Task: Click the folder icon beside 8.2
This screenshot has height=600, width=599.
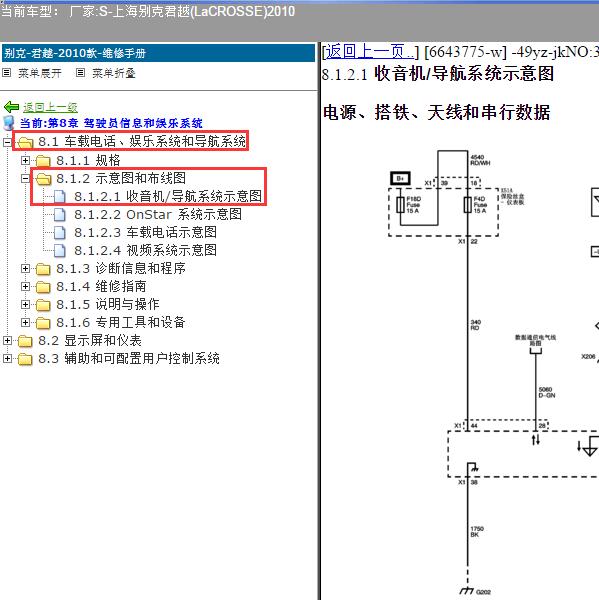Action: coord(25,341)
